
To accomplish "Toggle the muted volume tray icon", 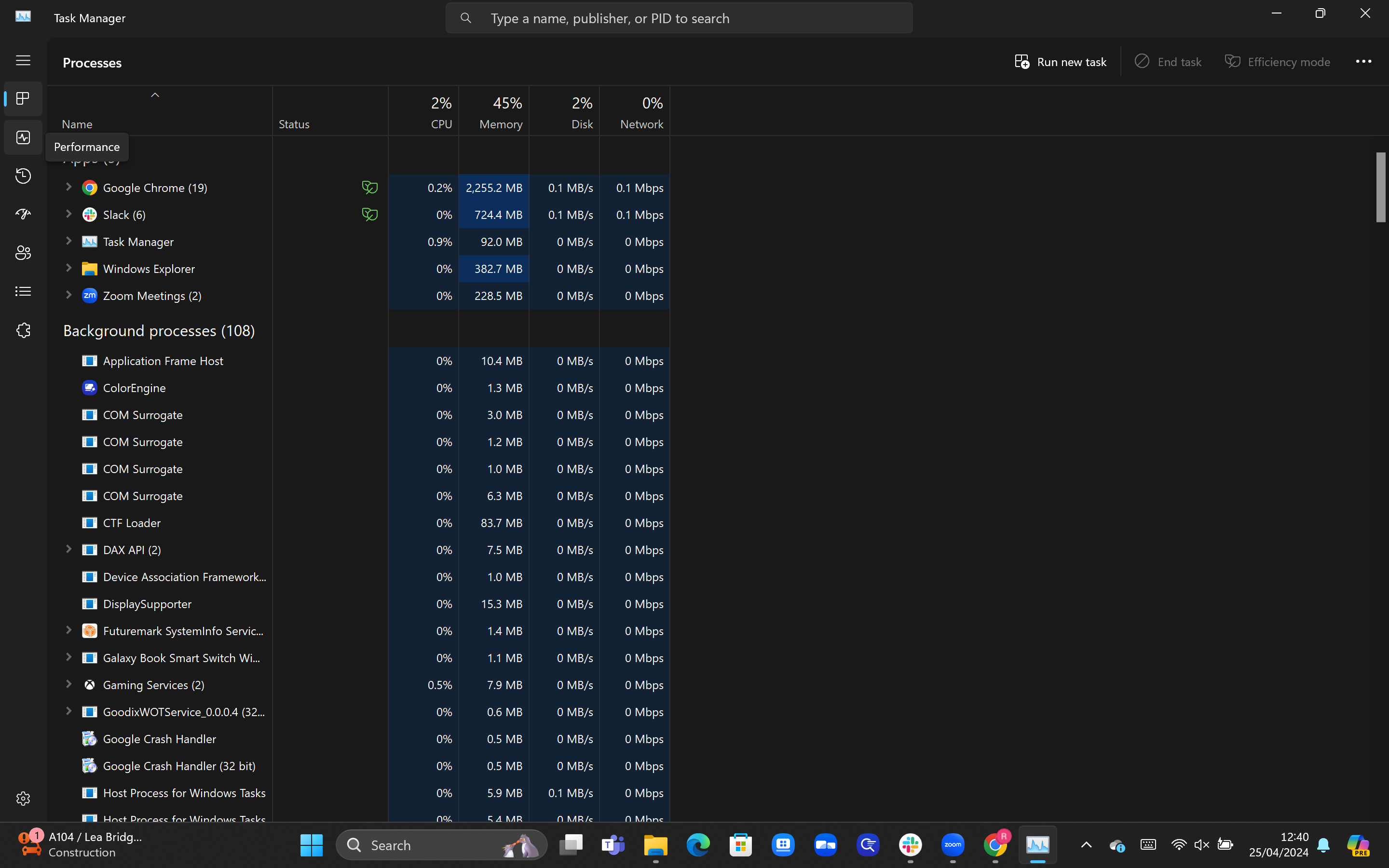I will point(1201,845).
